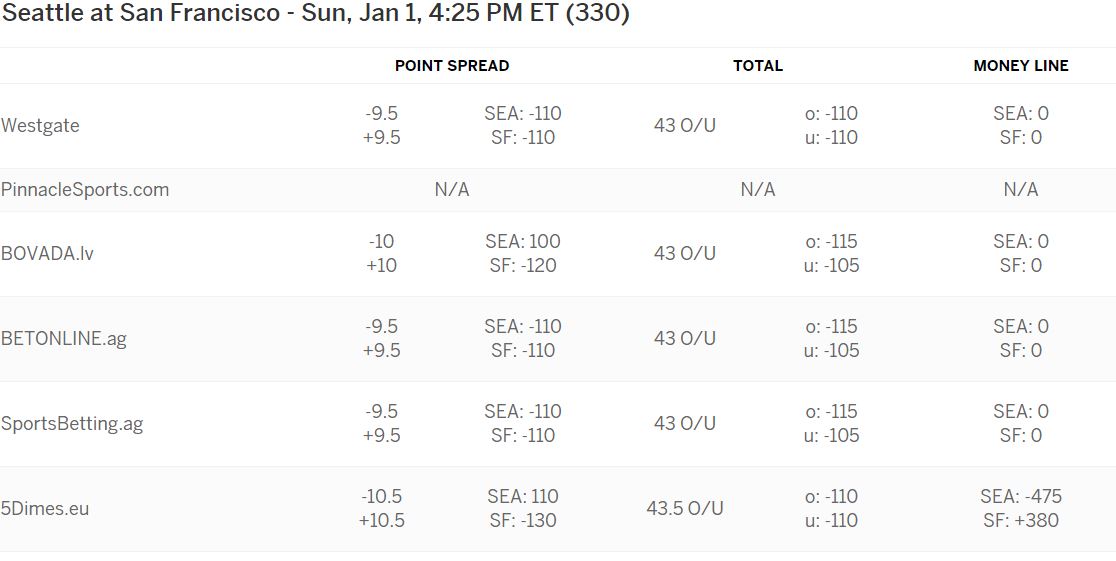
Task: Click the 43.5 O/U total for 5Dimes.eu
Action: (x=685, y=508)
